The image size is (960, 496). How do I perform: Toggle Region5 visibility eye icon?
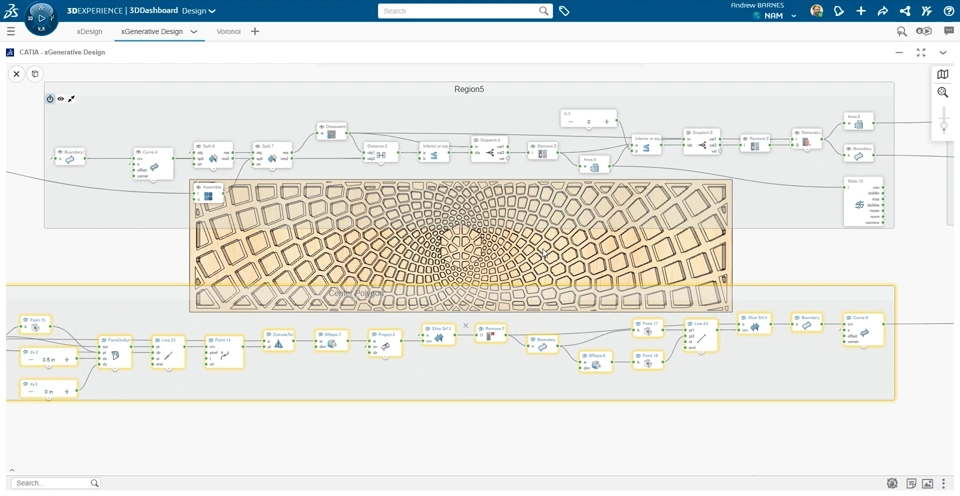[61, 99]
